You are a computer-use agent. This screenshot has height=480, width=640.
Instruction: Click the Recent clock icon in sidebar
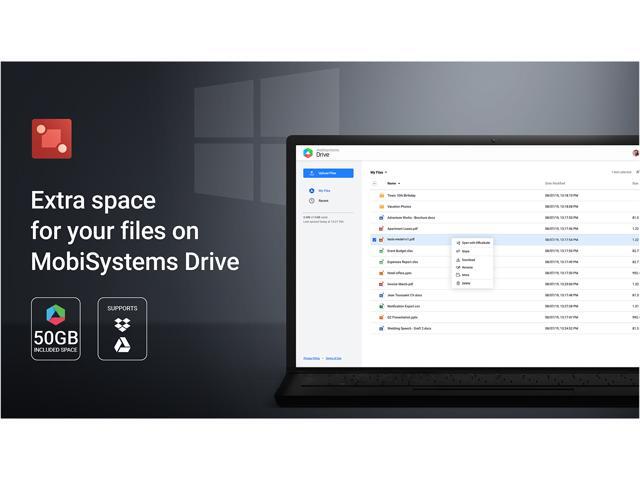coord(311,201)
